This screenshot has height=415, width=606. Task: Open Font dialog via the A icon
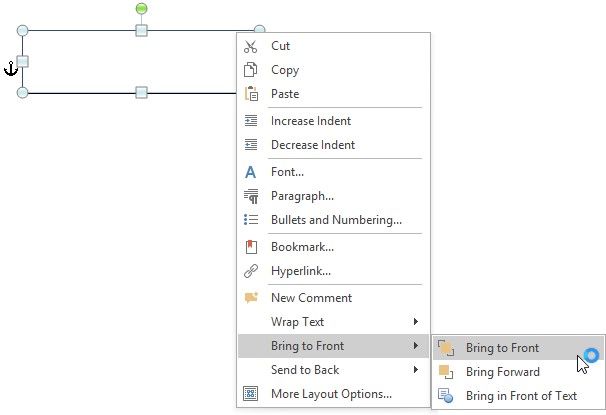coord(251,172)
